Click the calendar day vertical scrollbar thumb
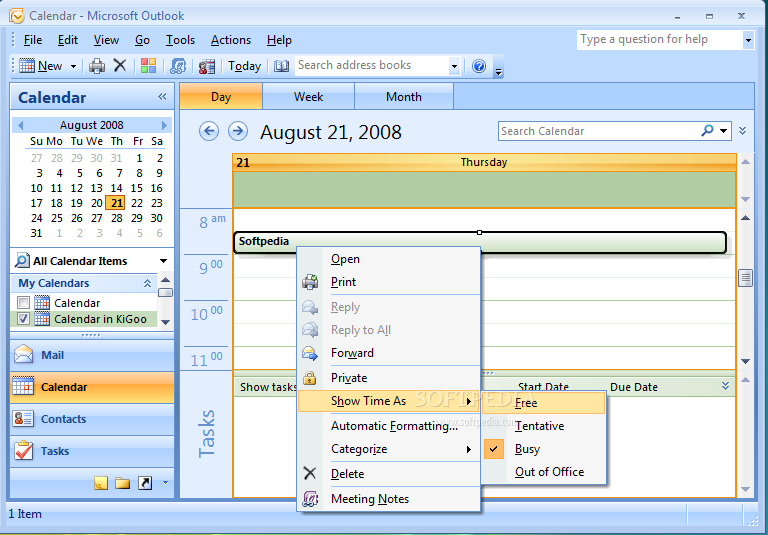This screenshot has width=768, height=535. pos(745,278)
